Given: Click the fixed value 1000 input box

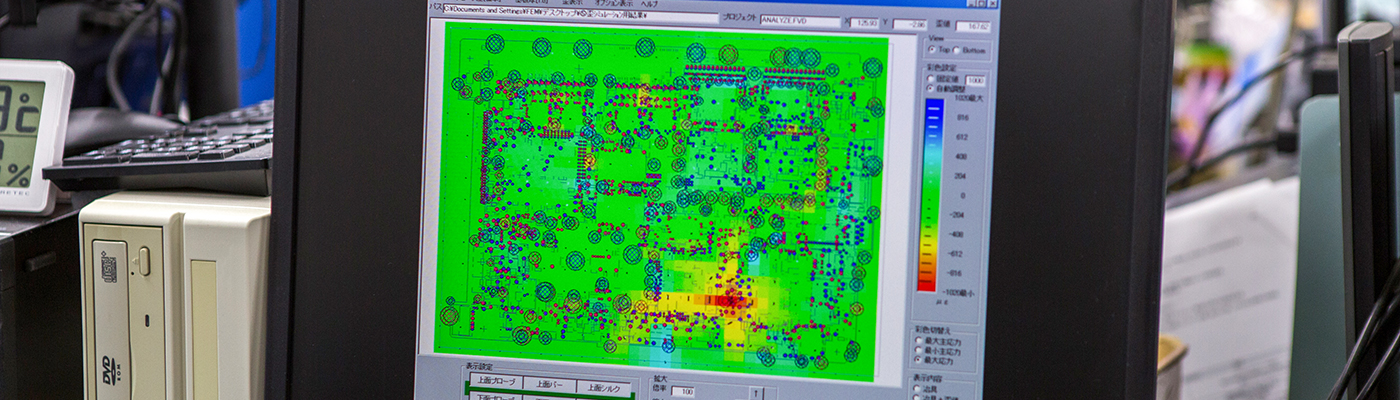Looking at the screenshot, I should point(975,80).
